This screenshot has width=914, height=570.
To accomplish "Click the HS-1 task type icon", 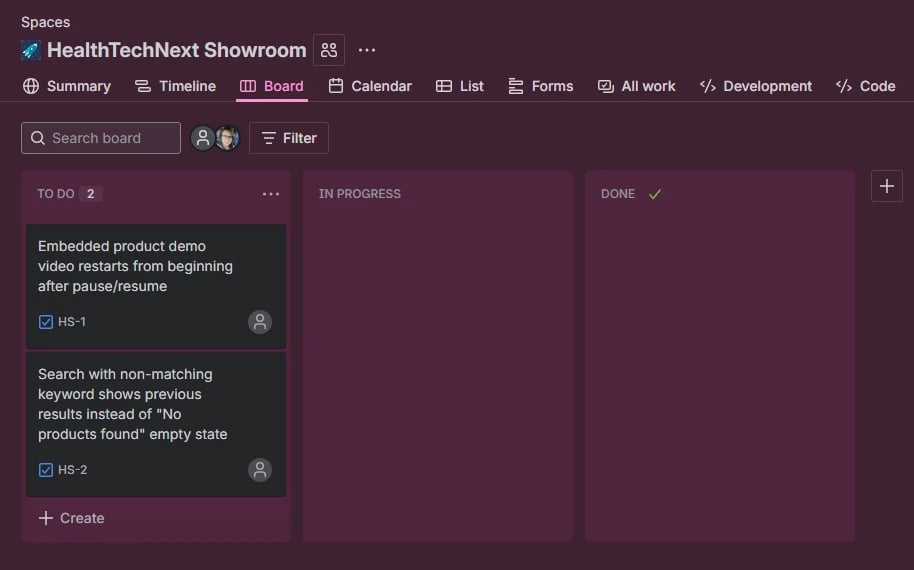I will pos(45,322).
